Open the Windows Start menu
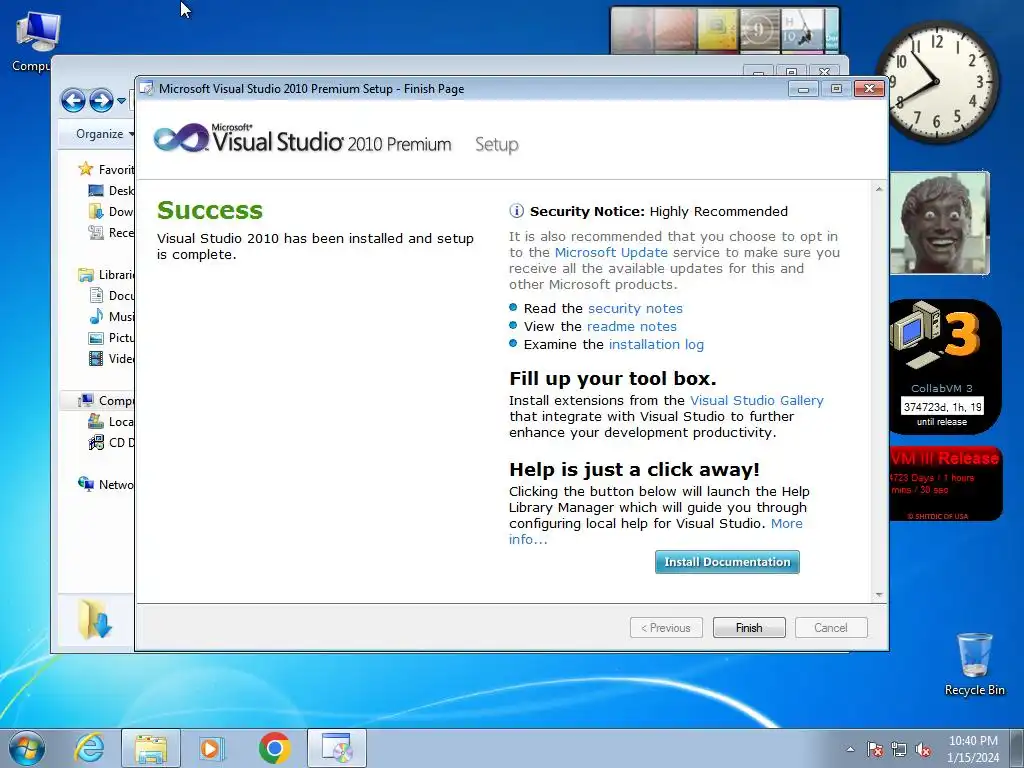 (x=26, y=748)
